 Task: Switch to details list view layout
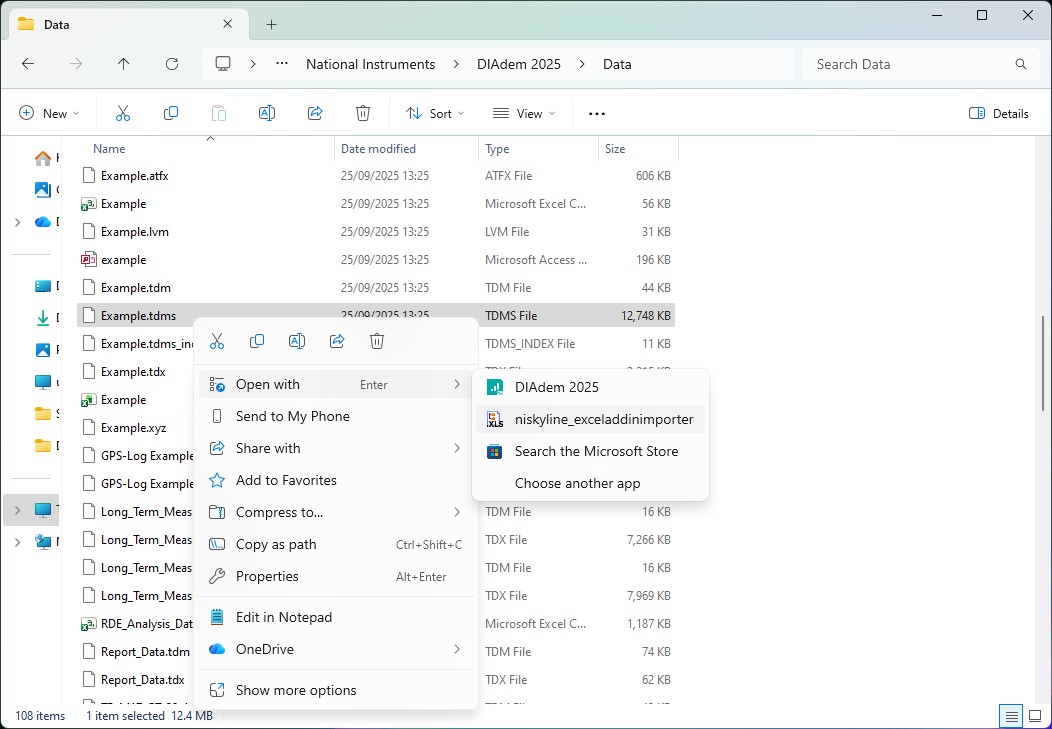point(1011,716)
